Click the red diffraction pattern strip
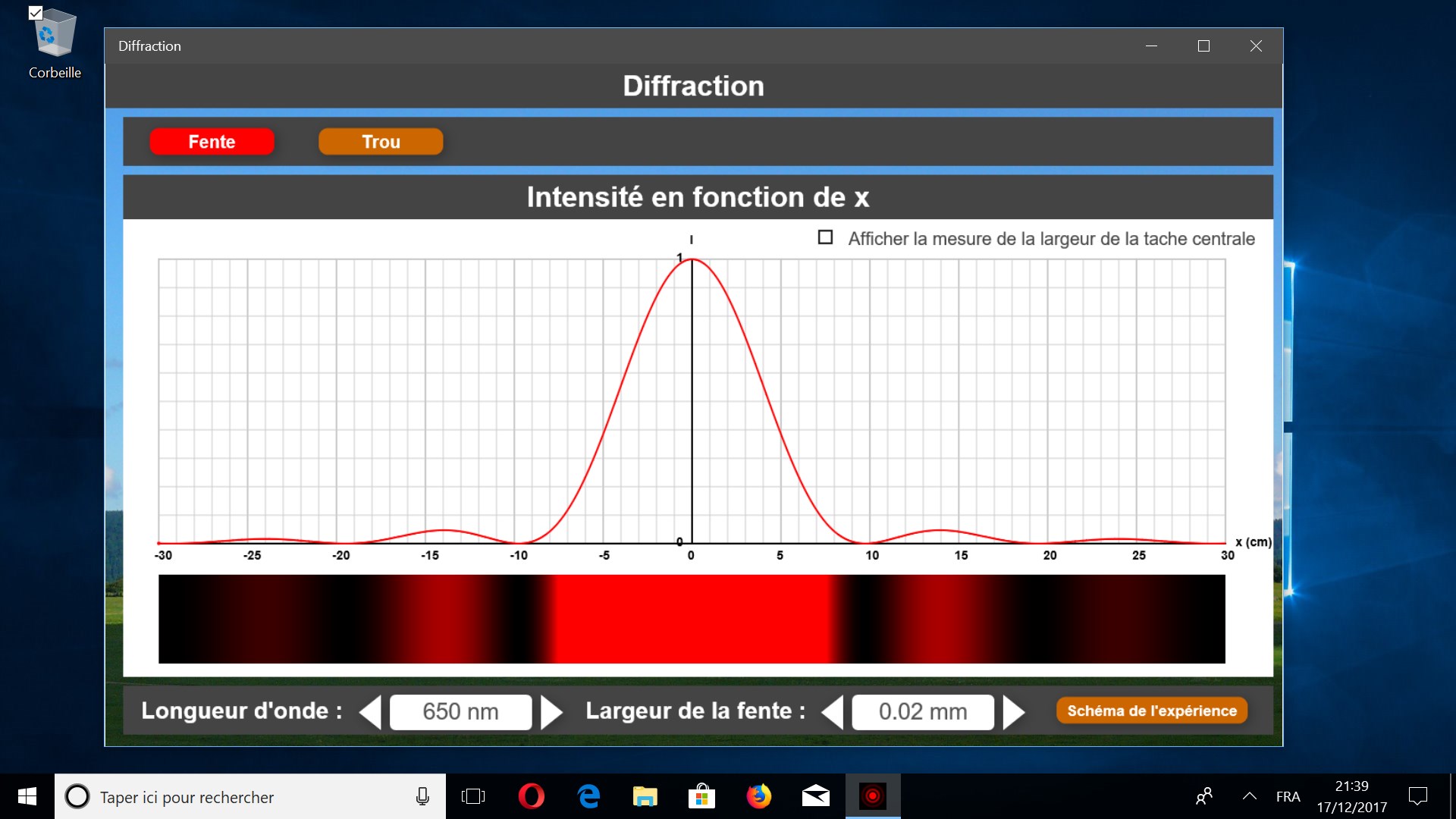The image size is (1456, 819). pos(691,619)
